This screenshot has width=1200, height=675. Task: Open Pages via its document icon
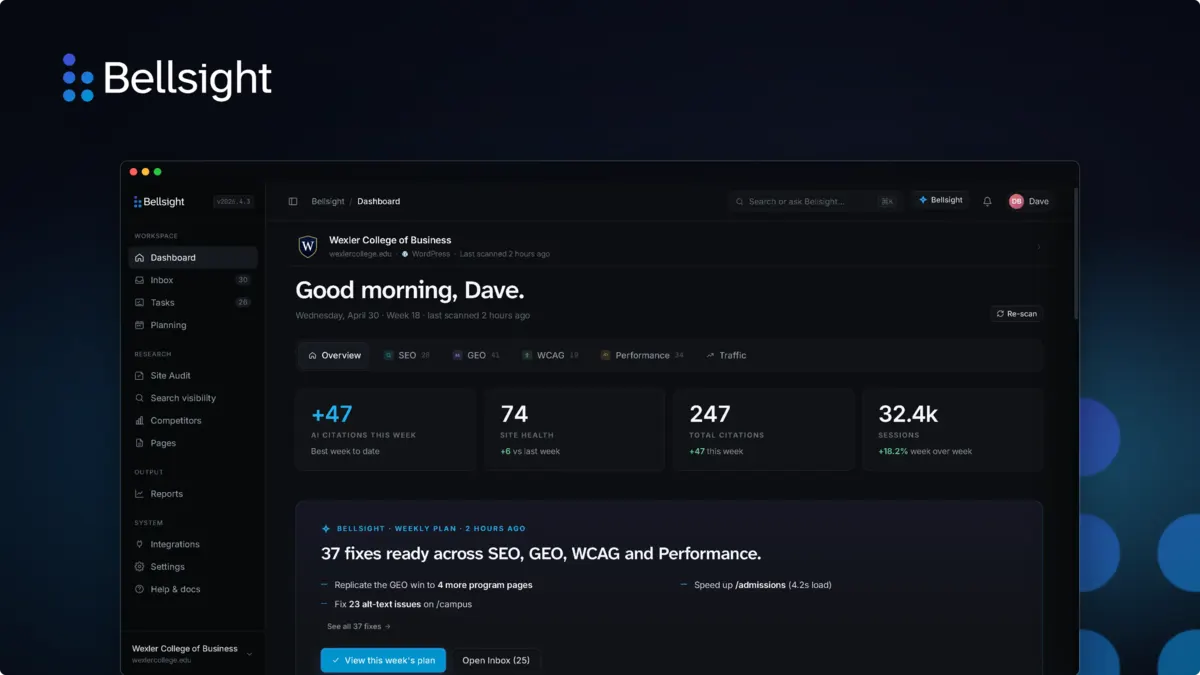[139, 443]
